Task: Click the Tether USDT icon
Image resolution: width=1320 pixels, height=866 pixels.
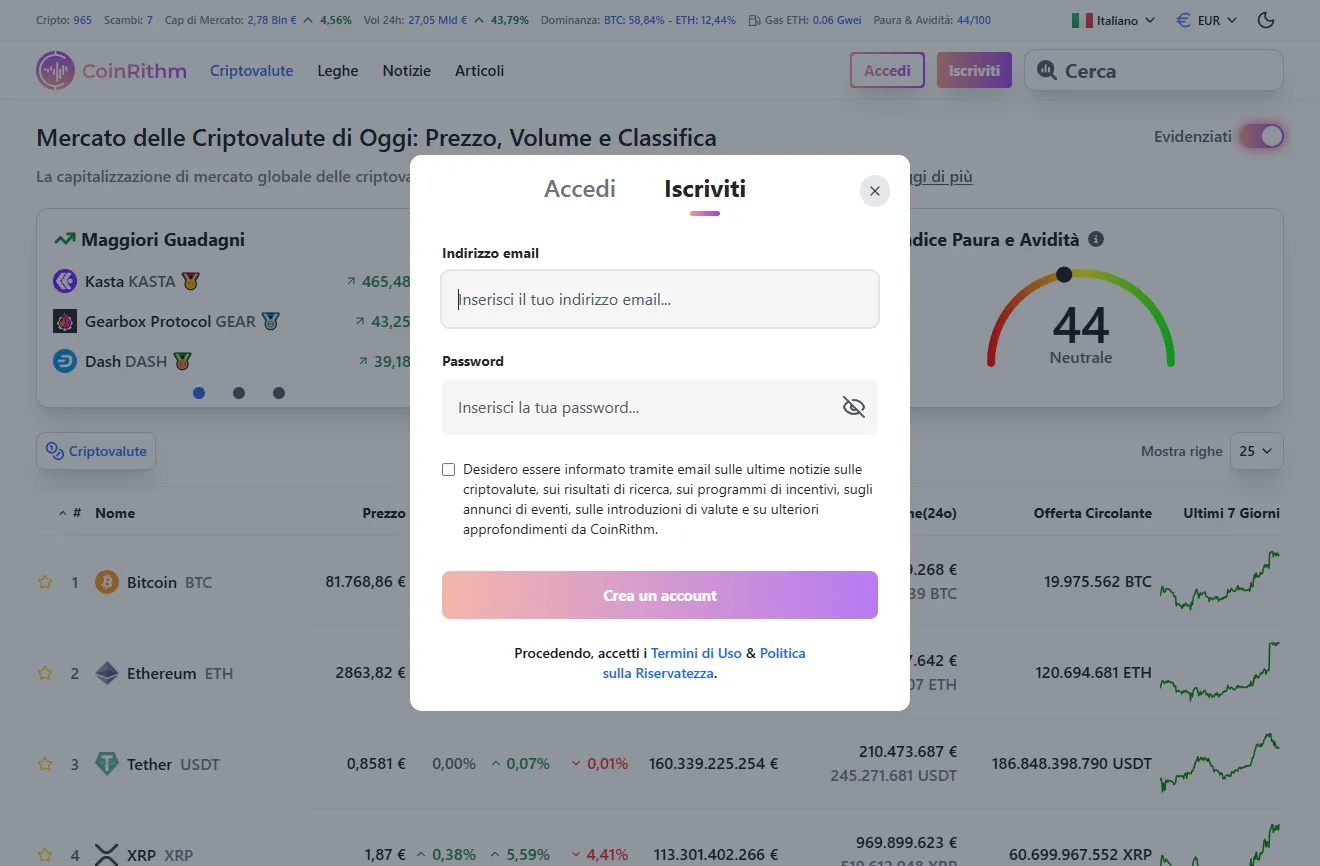Action: point(107,763)
